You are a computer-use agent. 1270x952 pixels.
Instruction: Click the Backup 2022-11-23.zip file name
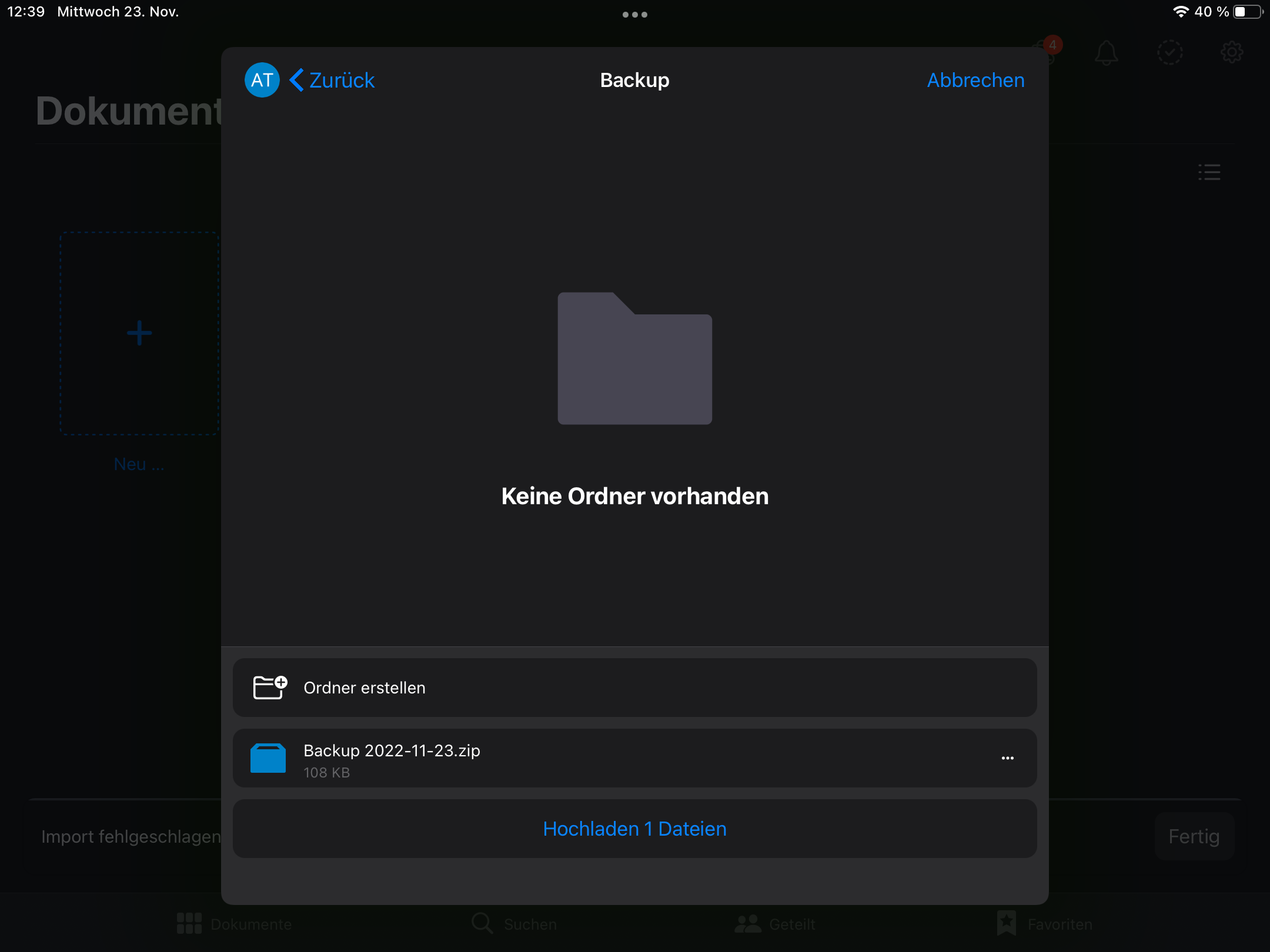point(392,750)
